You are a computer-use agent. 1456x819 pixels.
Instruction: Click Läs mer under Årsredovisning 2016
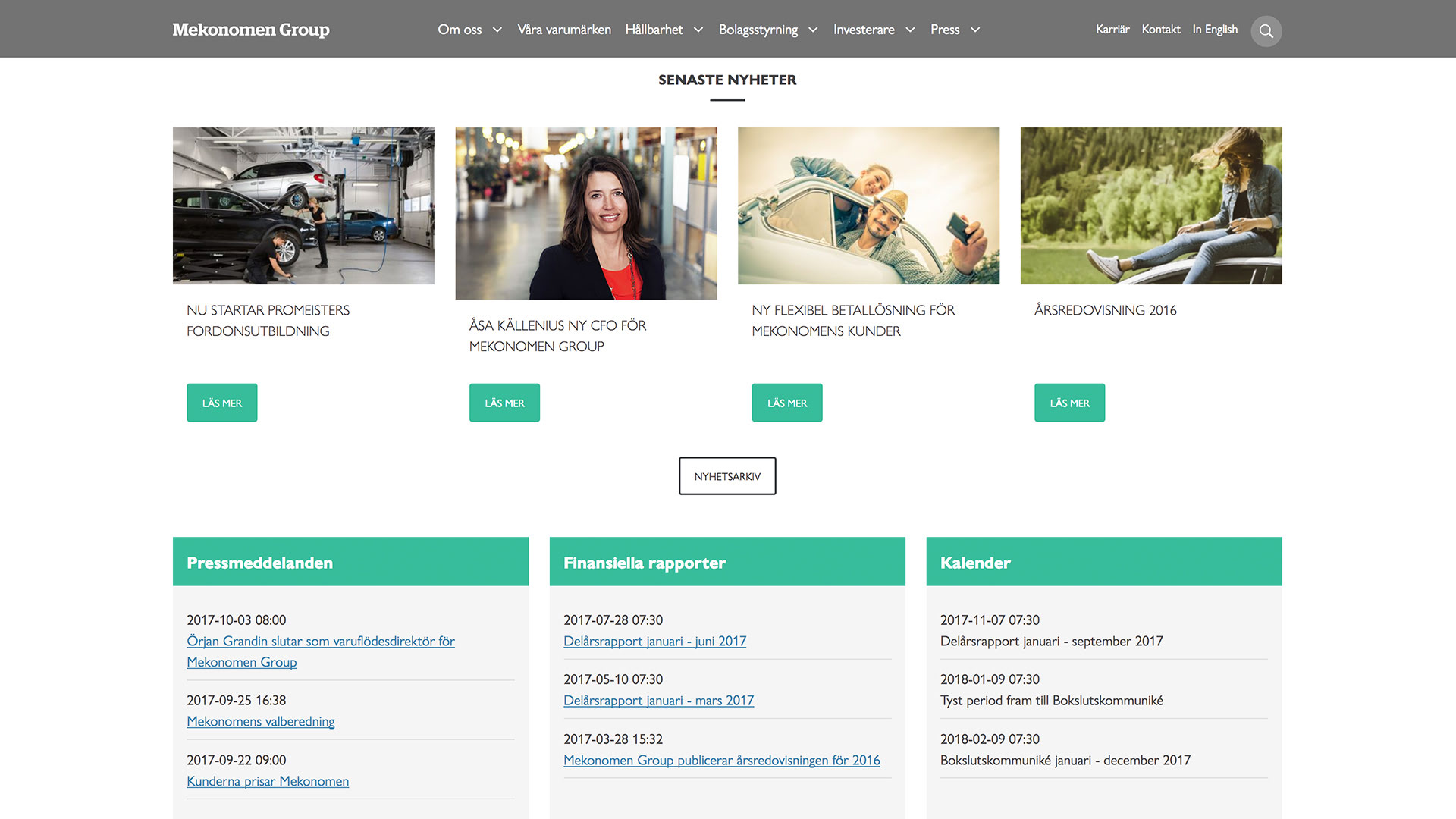tap(1069, 403)
